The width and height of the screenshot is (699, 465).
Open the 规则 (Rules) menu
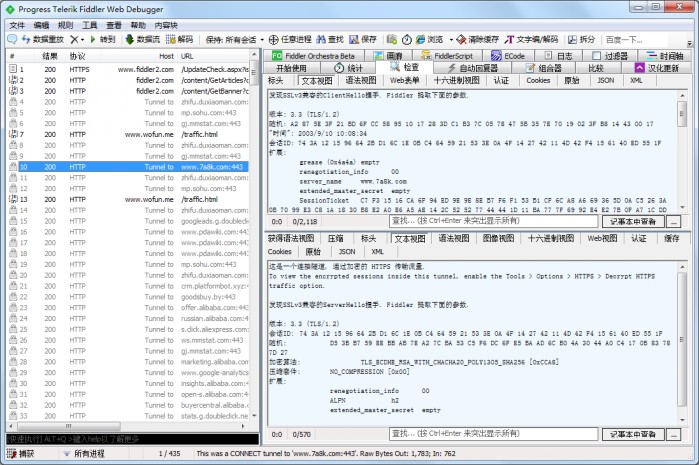point(65,25)
